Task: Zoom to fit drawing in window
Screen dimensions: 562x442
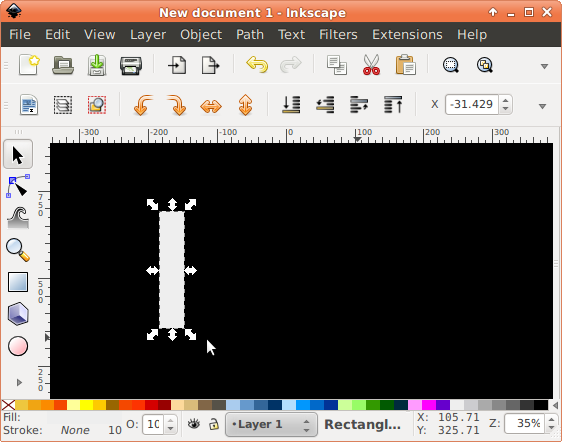Action: coord(485,65)
